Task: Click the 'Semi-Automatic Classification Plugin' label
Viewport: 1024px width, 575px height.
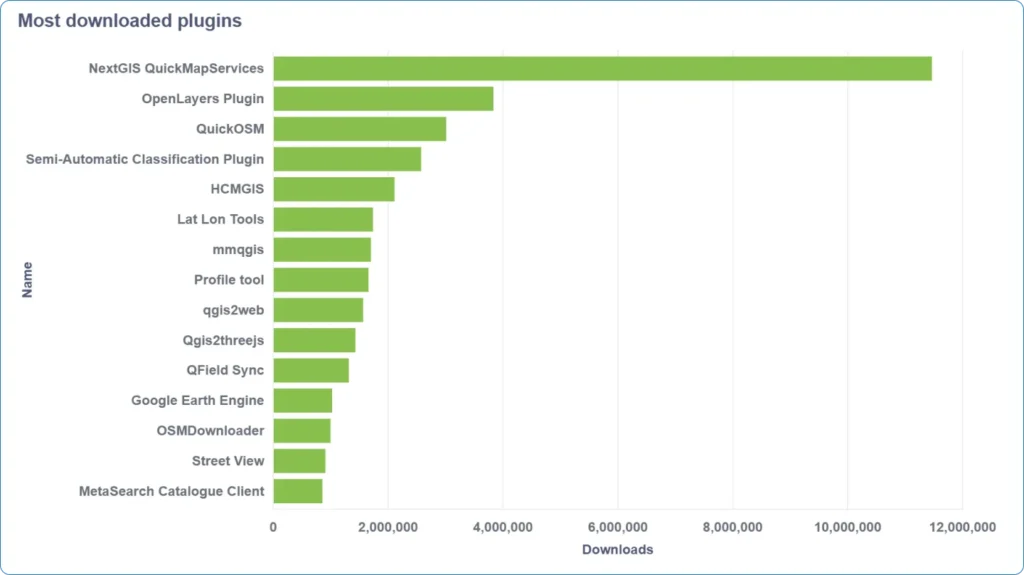Action: point(145,159)
